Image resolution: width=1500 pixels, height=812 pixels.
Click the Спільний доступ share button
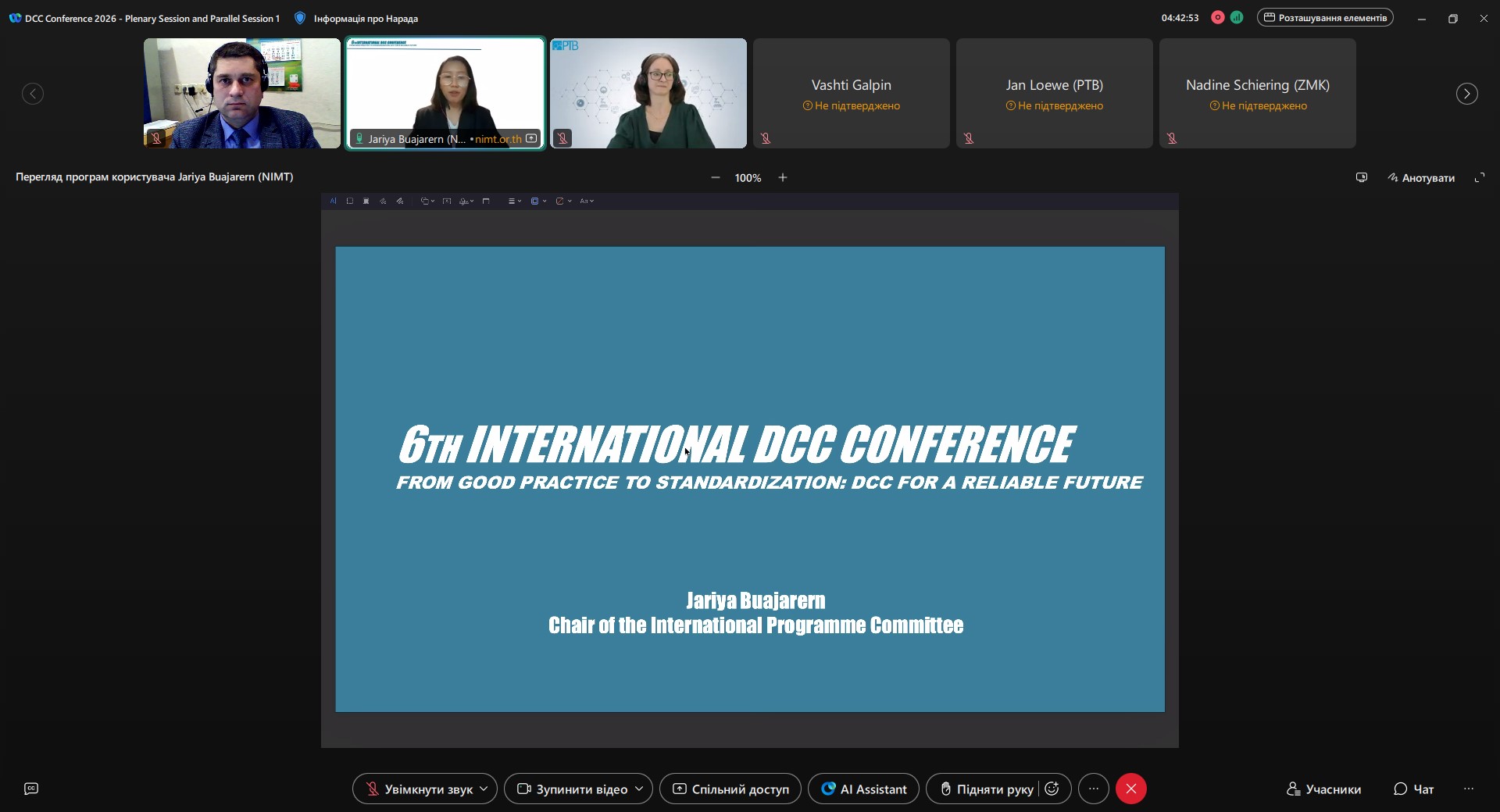(x=730, y=789)
